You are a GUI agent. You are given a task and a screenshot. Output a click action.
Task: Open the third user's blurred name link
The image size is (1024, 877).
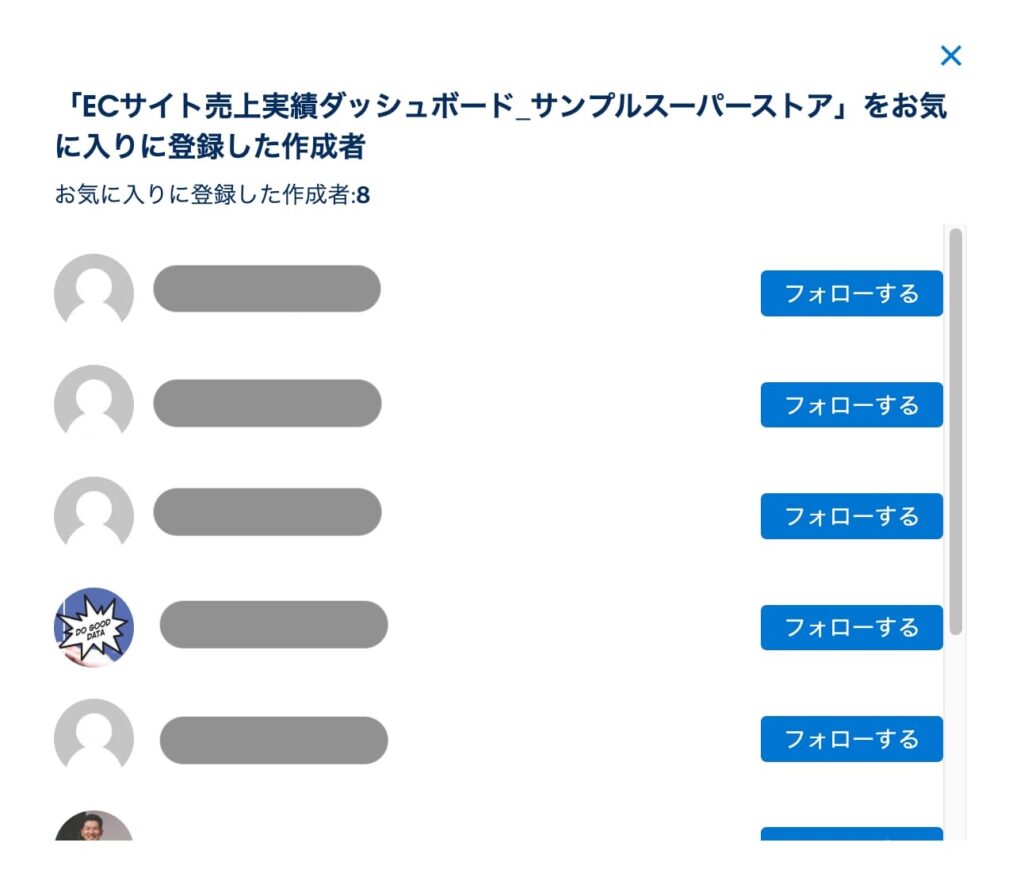pos(267,512)
